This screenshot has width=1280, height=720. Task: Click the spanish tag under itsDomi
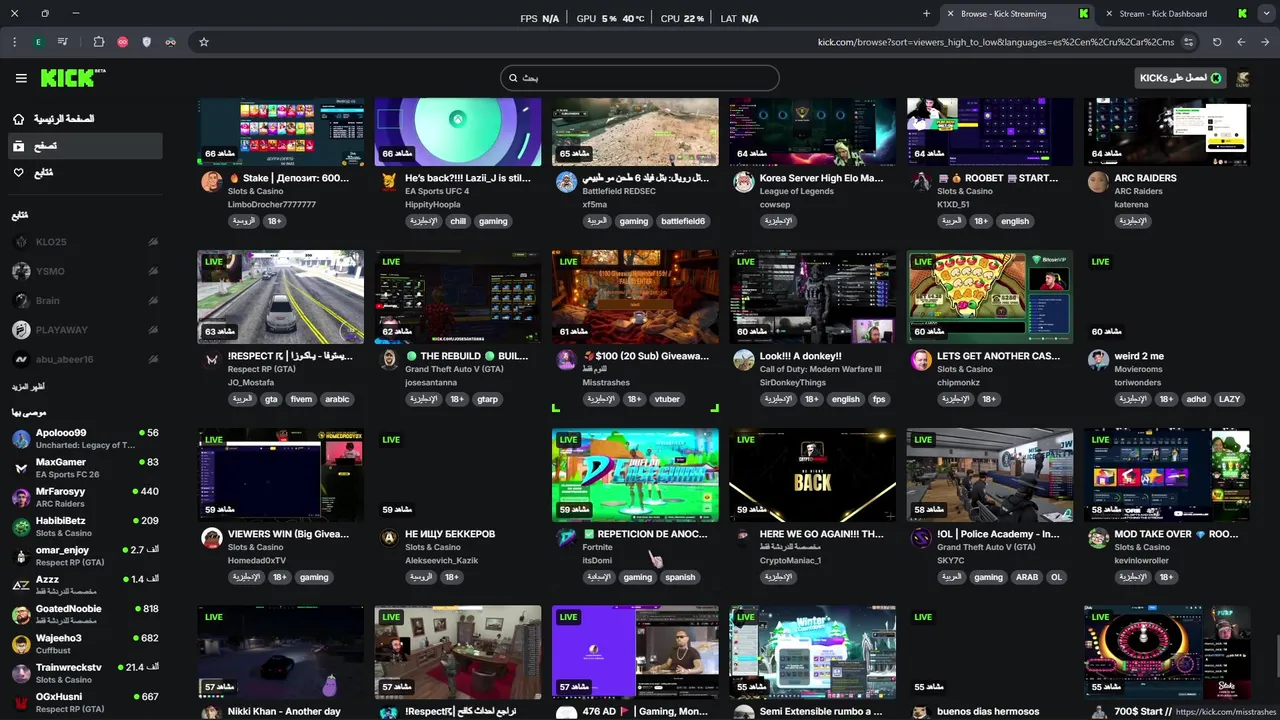click(x=680, y=577)
